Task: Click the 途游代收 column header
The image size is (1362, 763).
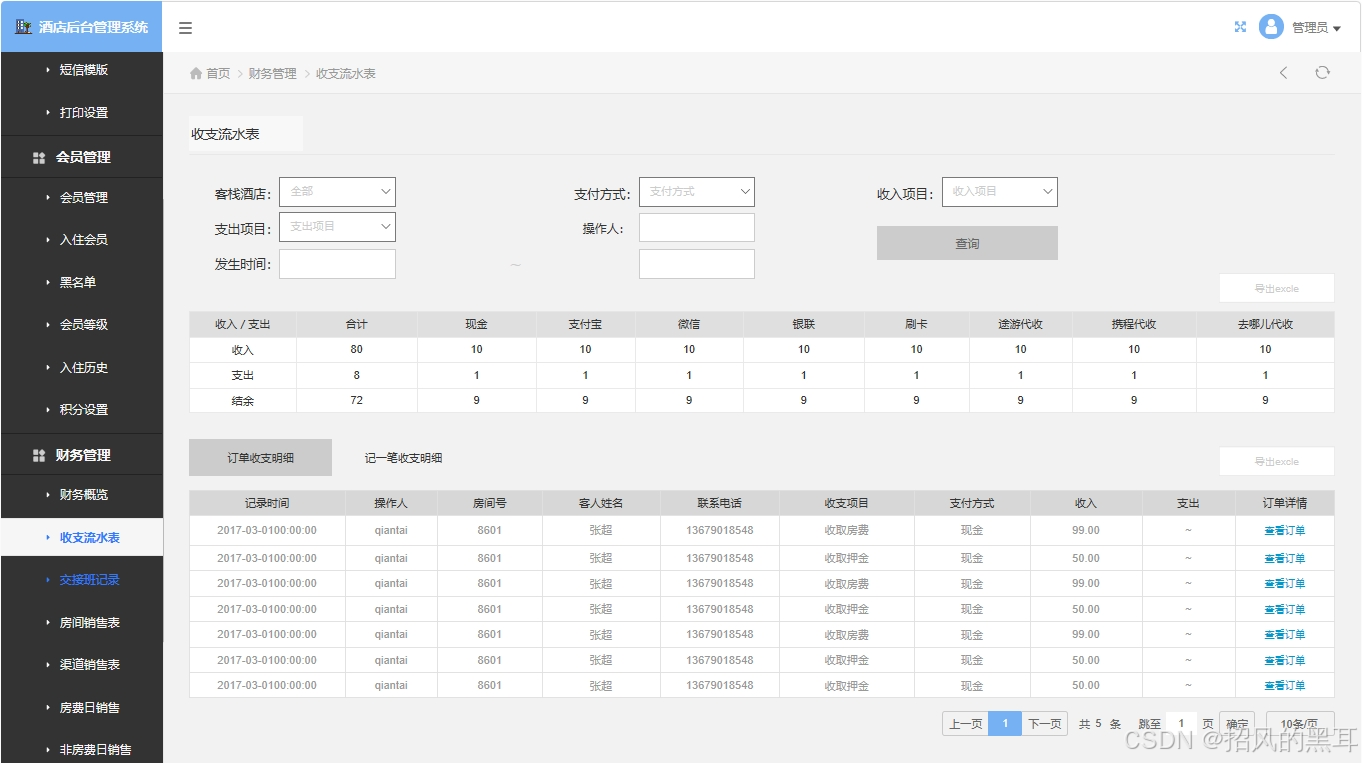Action: (x=1020, y=324)
